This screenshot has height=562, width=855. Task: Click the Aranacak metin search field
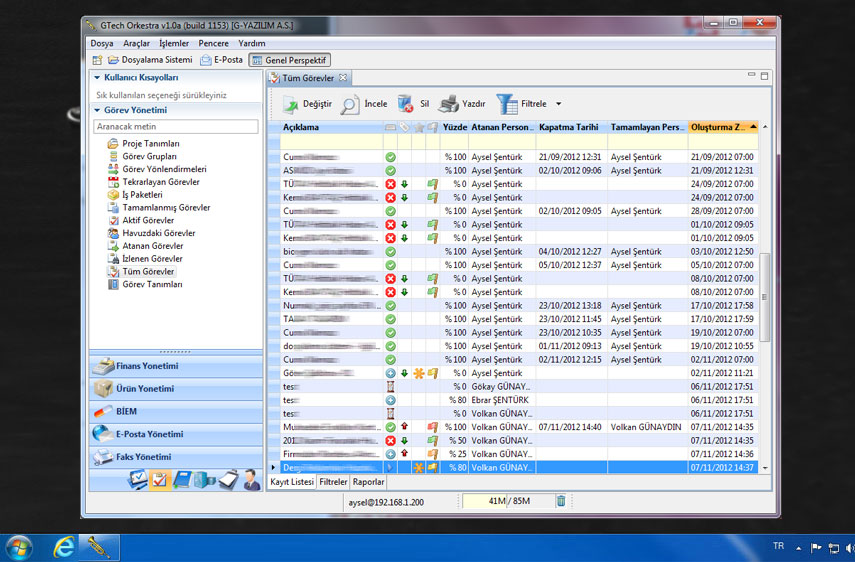[x=175, y=127]
